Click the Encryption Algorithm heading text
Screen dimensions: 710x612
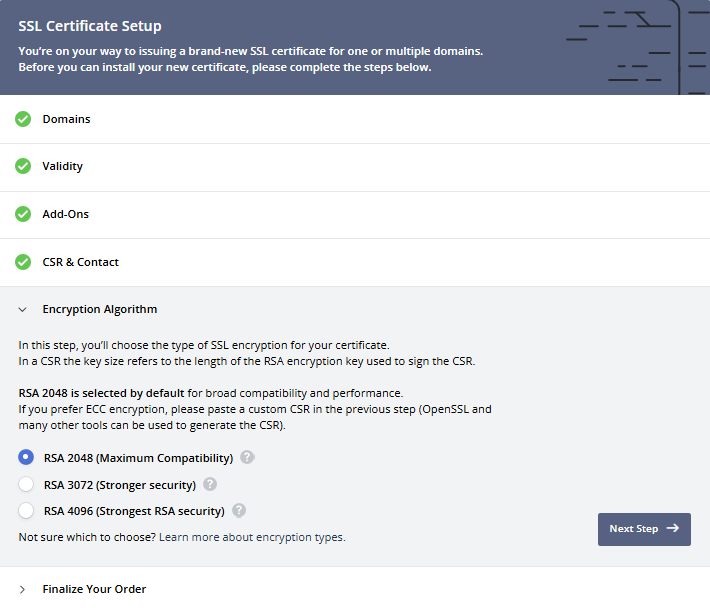point(99,310)
